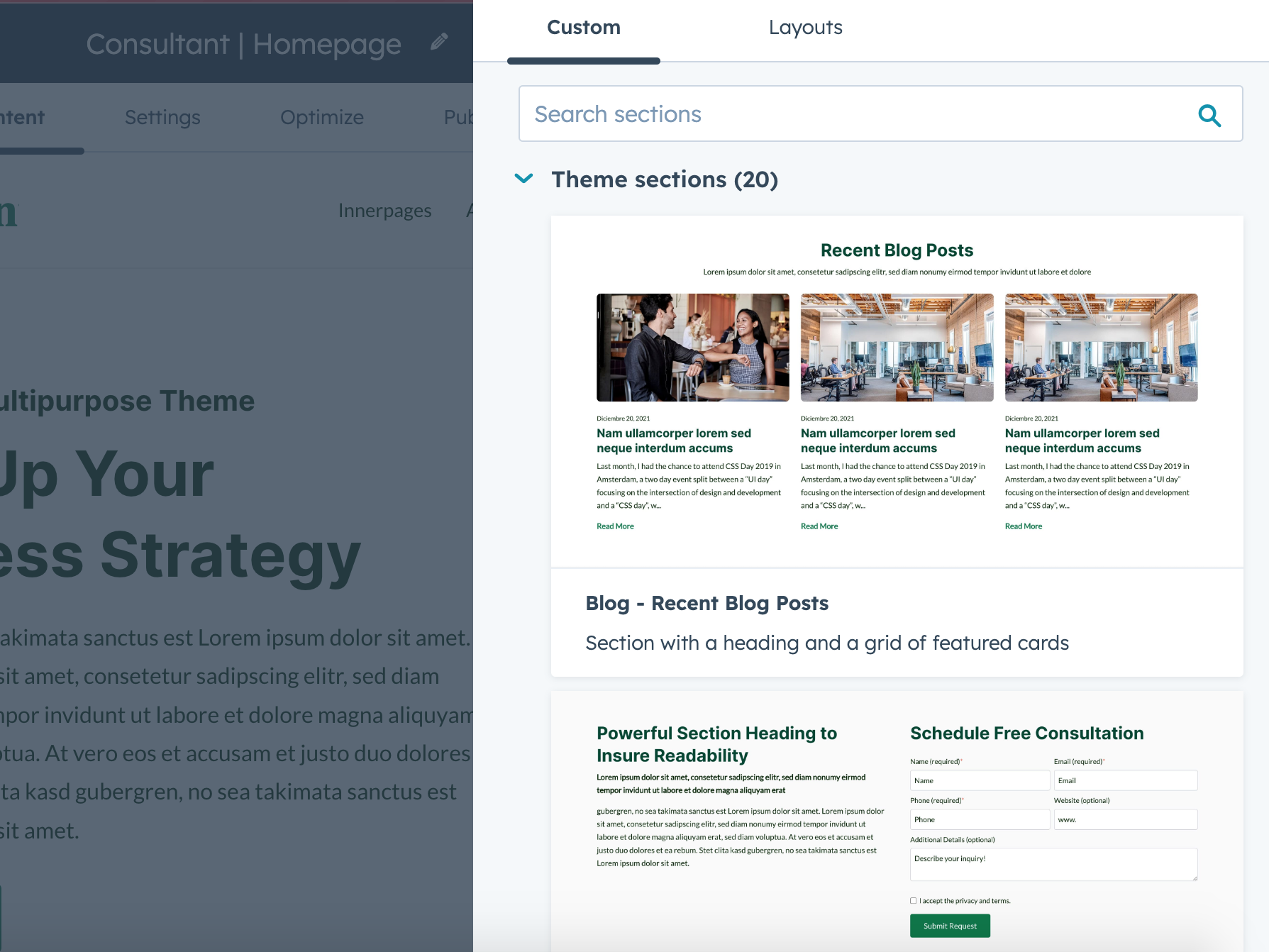The image size is (1269, 952).
Task: Click the search magnifier icon
Action: 1209,115
